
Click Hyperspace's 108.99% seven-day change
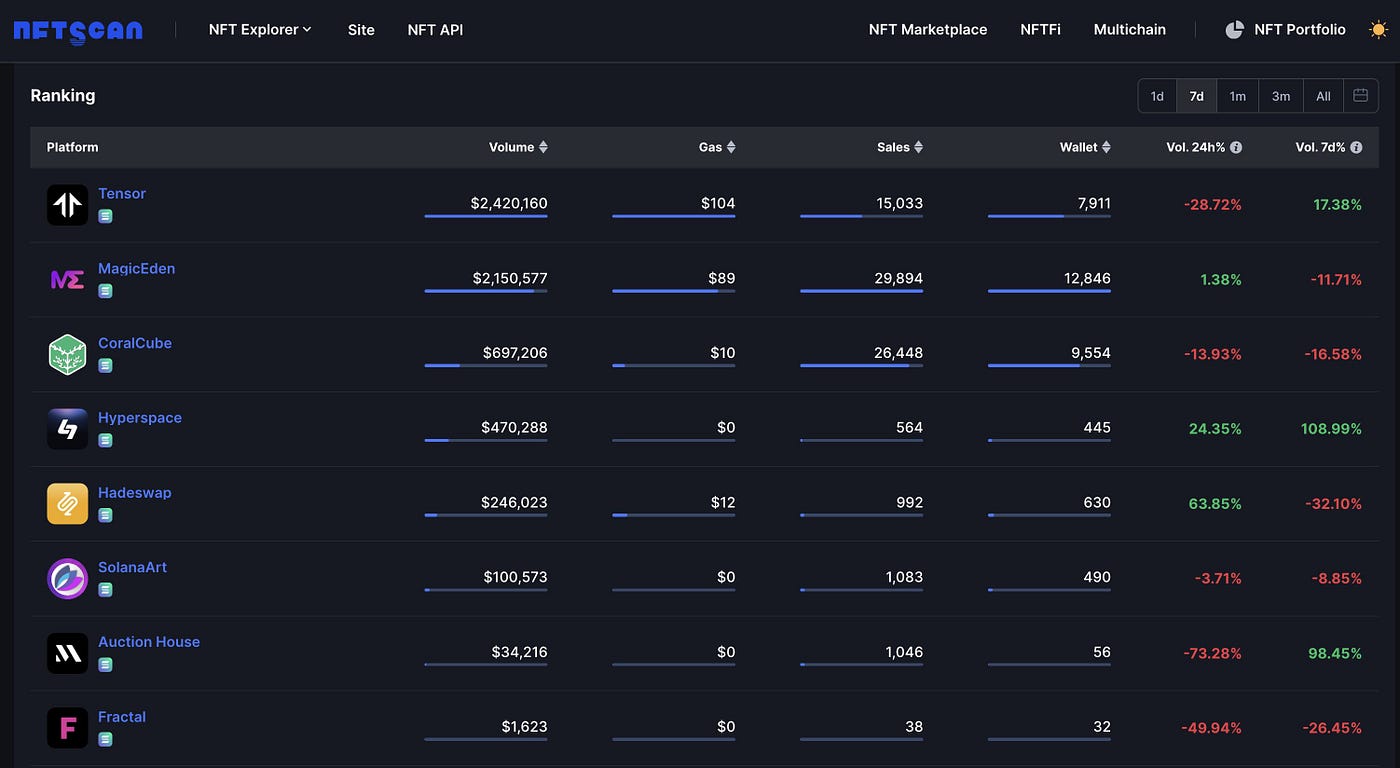point(1331,429)
